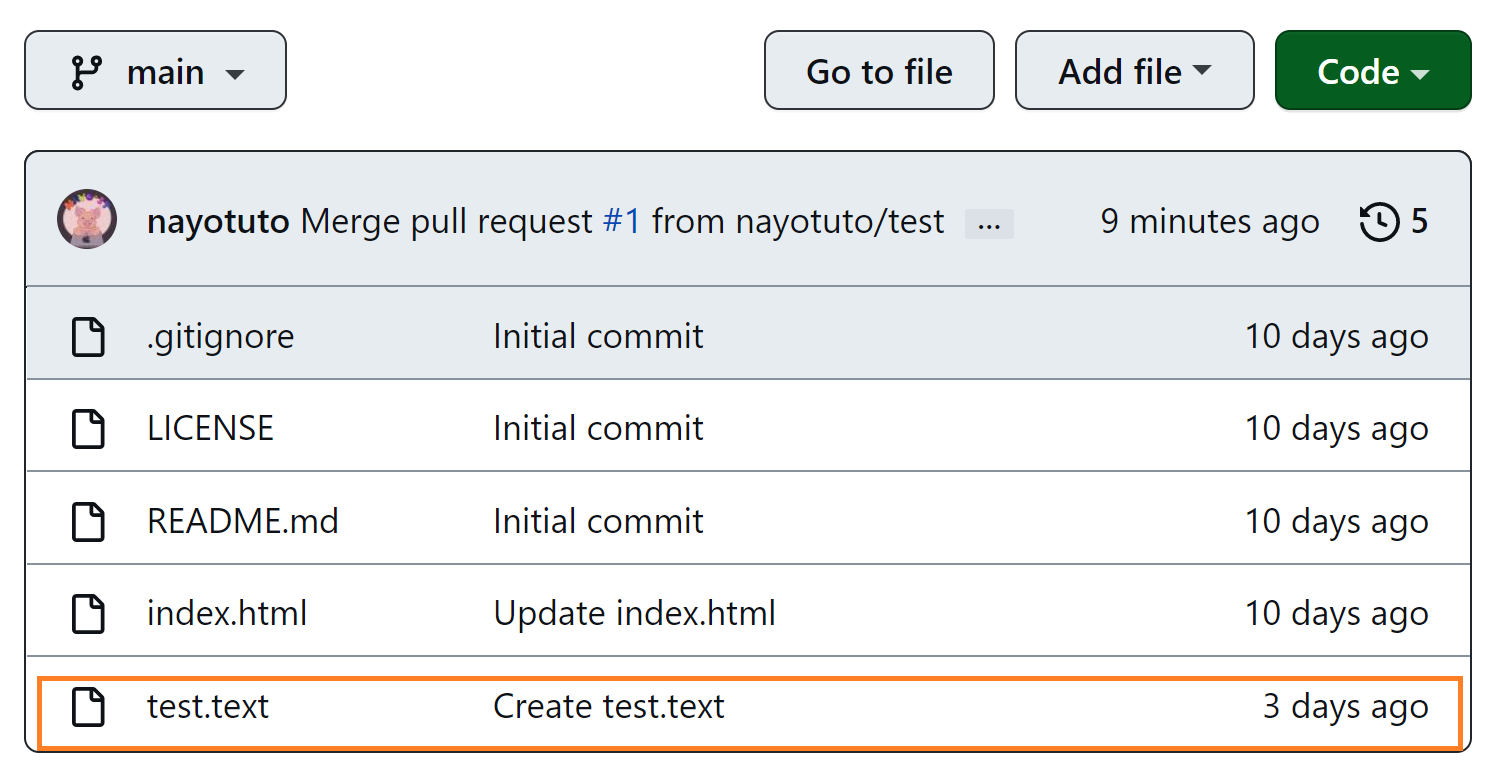Open pull request #1 link
1490x777 pixels.
pyautogui.click(x=621, y=221)
